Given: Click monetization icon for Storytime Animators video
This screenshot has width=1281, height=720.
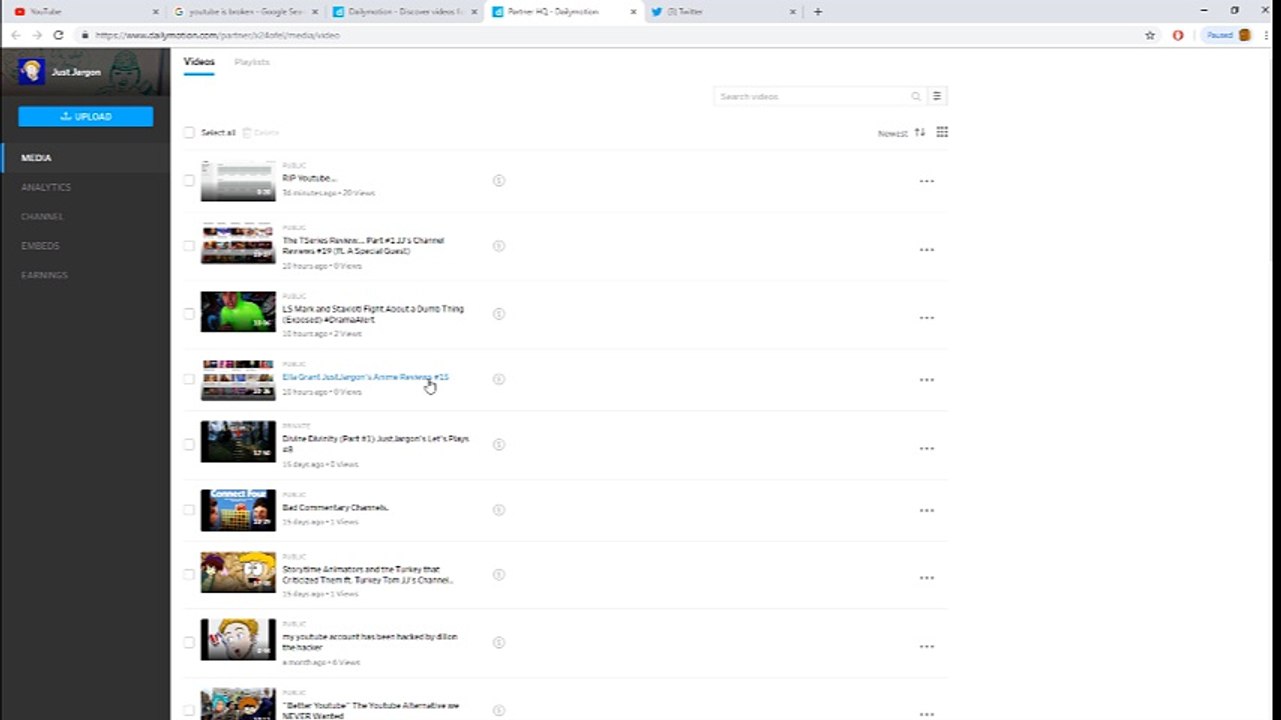Looking at the screenshot, I should (499, 575).
